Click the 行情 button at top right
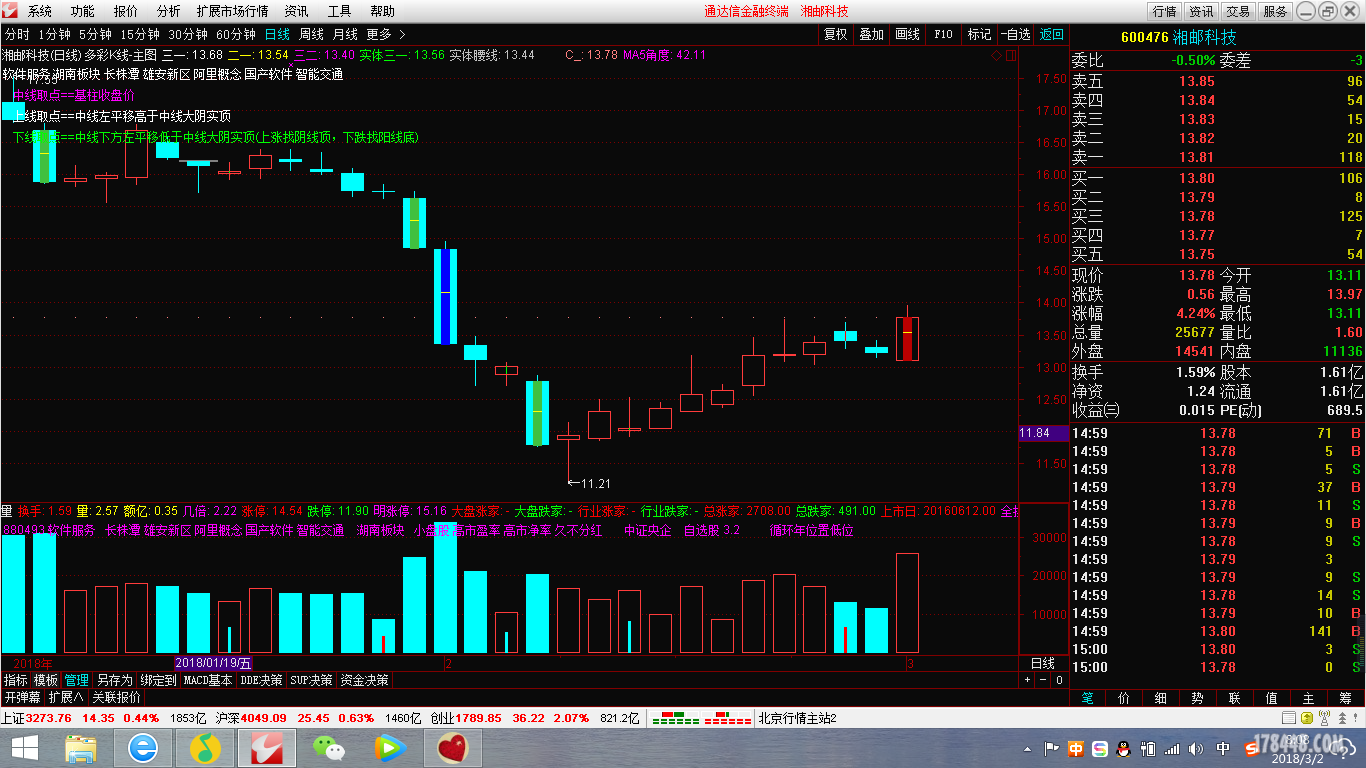This screenshot has height=768, width=1366. tap(1164, 11)
